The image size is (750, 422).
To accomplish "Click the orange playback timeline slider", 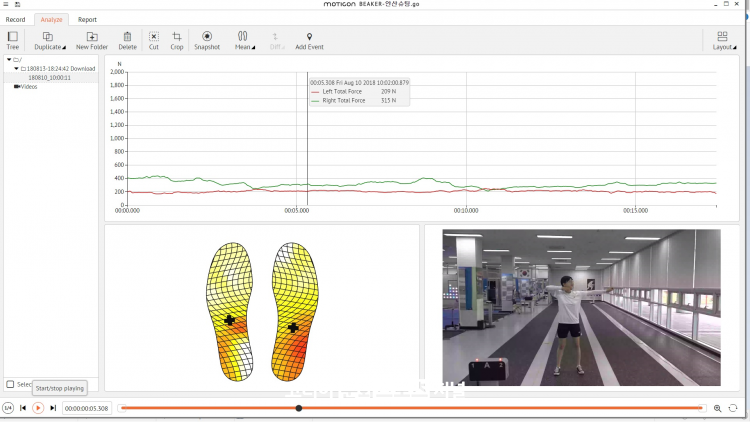I will (x=411, y=408).
